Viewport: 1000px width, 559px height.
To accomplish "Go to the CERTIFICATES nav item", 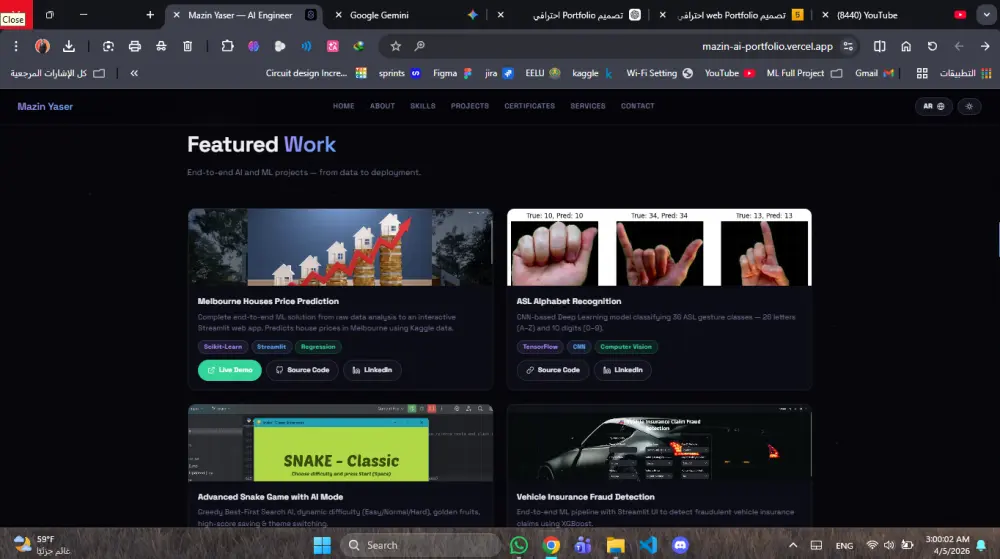I will [x=529, y=106].
